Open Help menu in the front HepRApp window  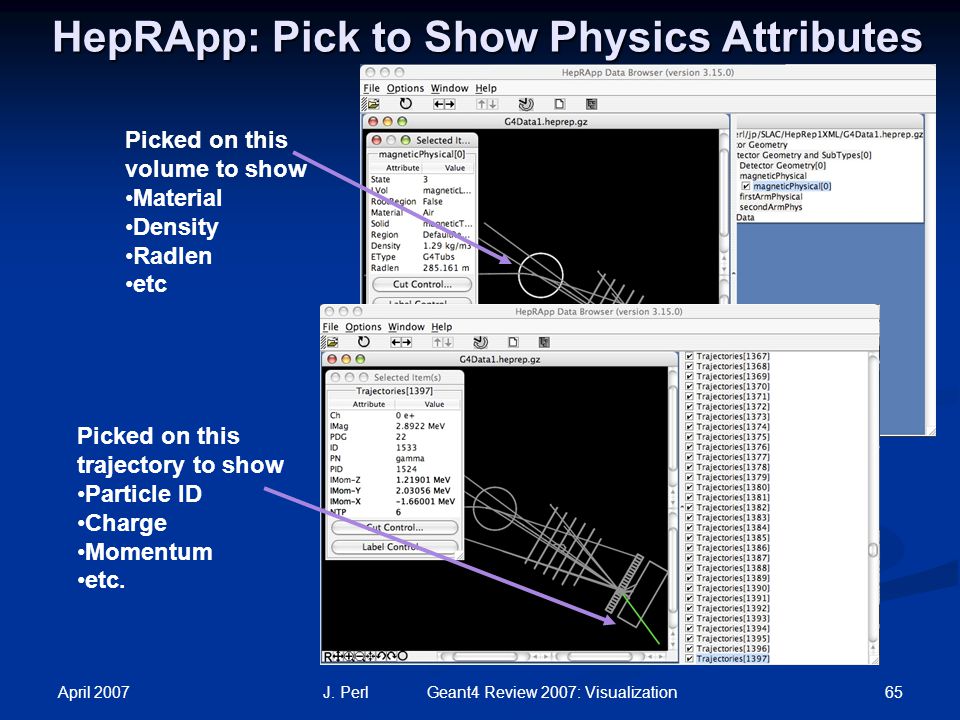pyautogui.click(x=441, y=327)
